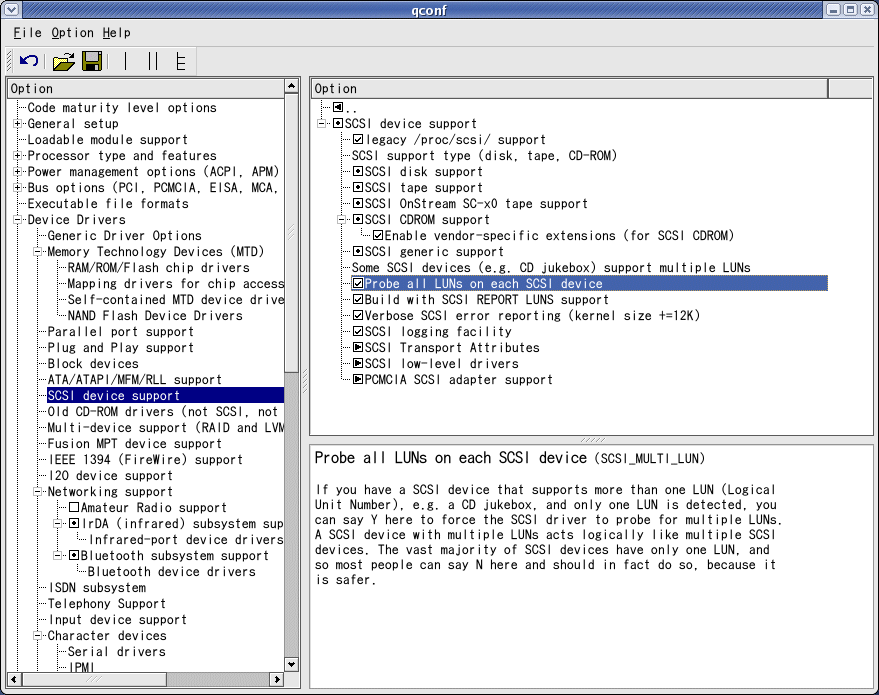The width and height of the screenshot is (879, 695).
Task: Collapse the Character devices node
Action: point(38,636)
